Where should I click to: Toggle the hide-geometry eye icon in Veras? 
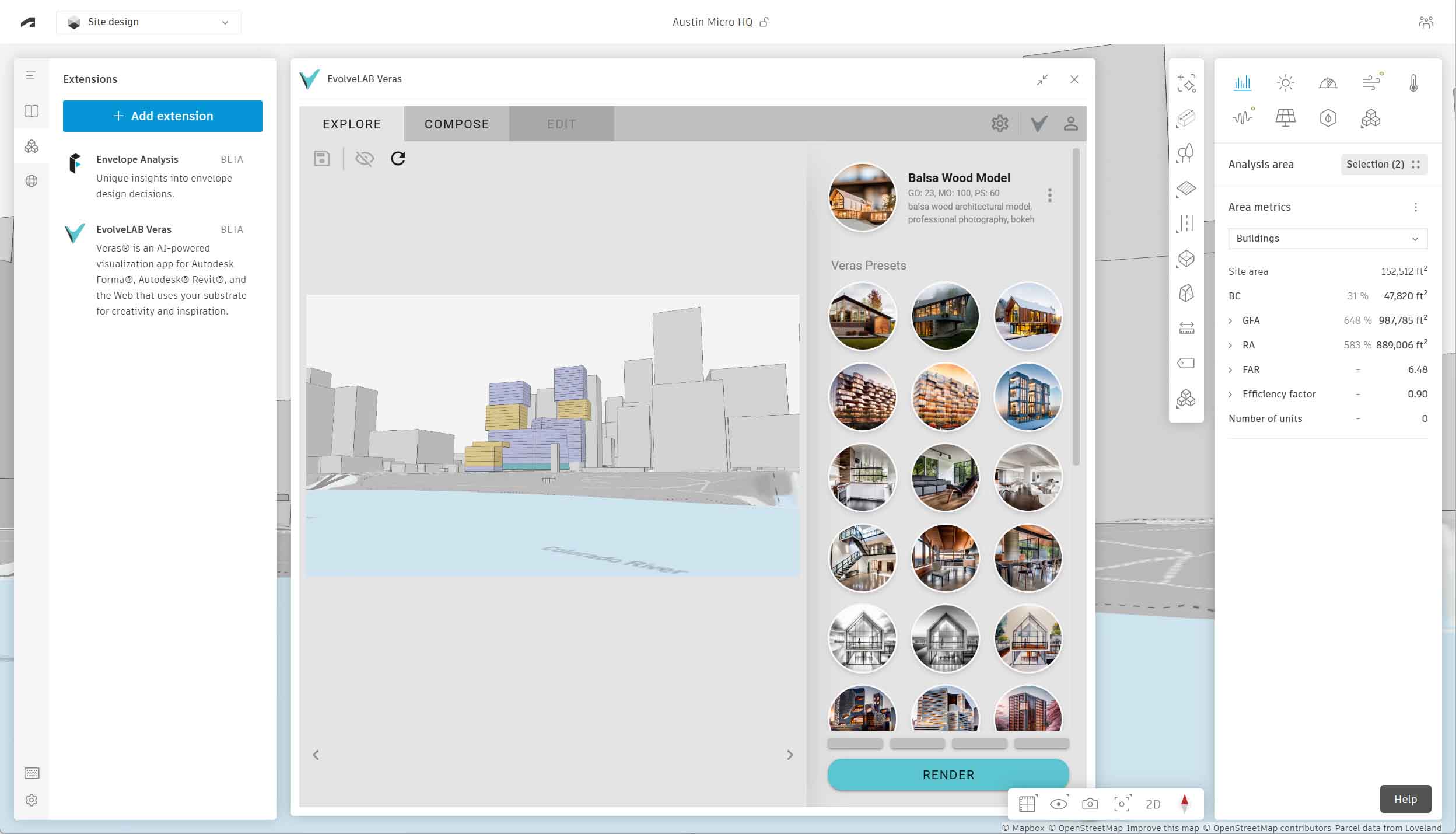pos(364,158)
